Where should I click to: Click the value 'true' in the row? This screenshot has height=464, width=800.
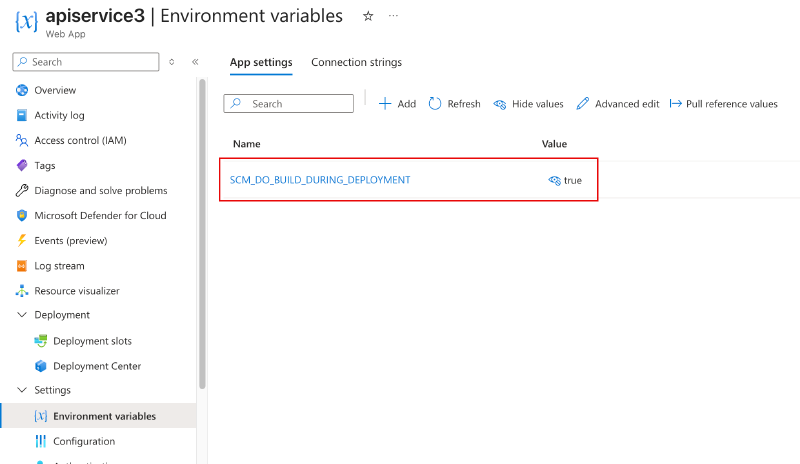click(x=572, y=181)
